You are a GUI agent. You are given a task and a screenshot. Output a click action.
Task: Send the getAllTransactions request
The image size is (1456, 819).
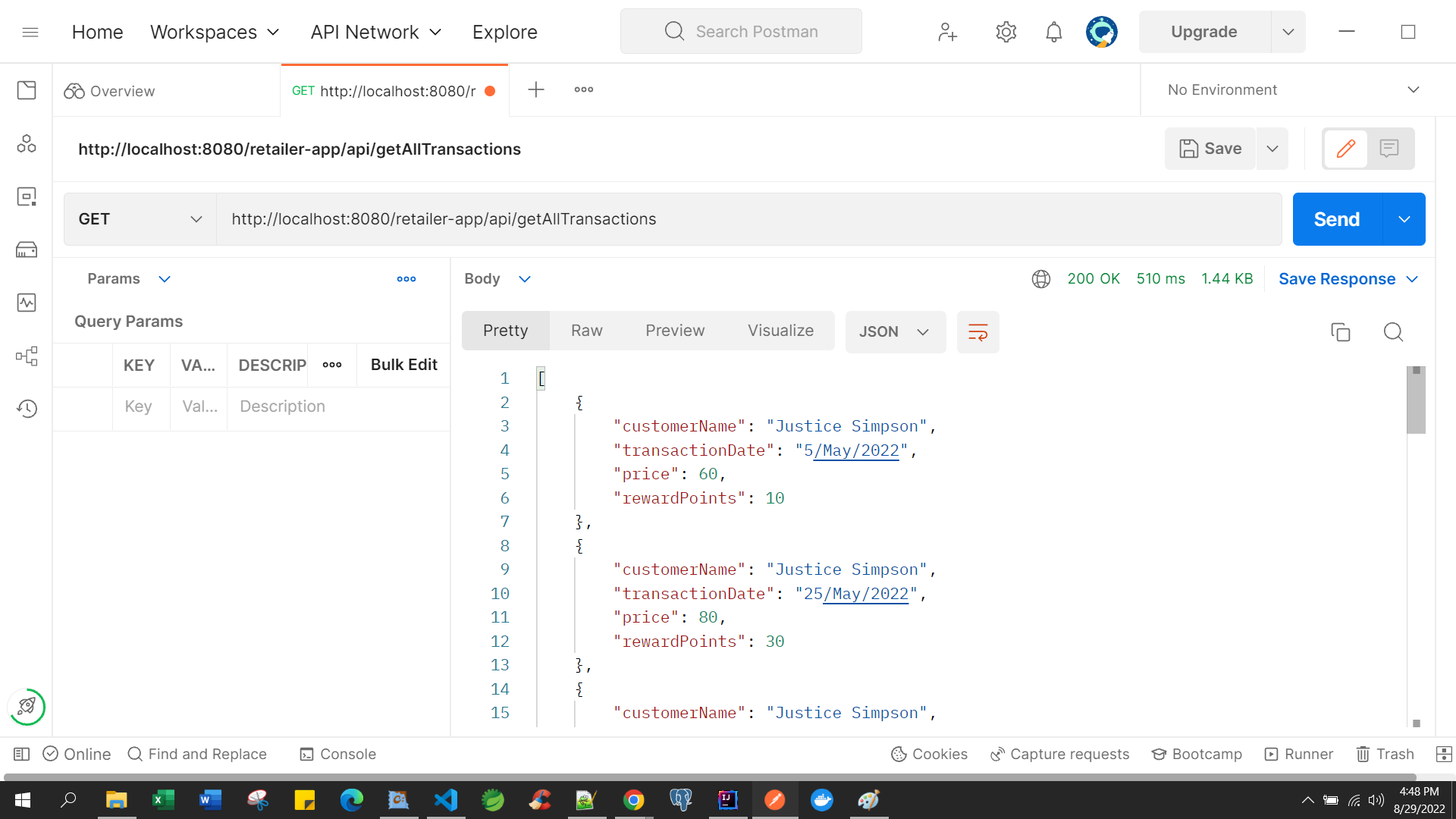click(x=1335, y=218)
